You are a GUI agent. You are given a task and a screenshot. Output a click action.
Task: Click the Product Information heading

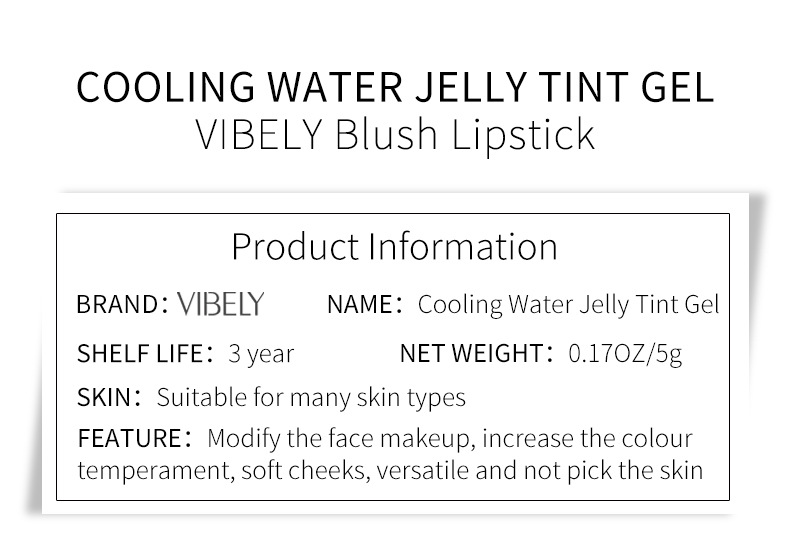point(394,246)
